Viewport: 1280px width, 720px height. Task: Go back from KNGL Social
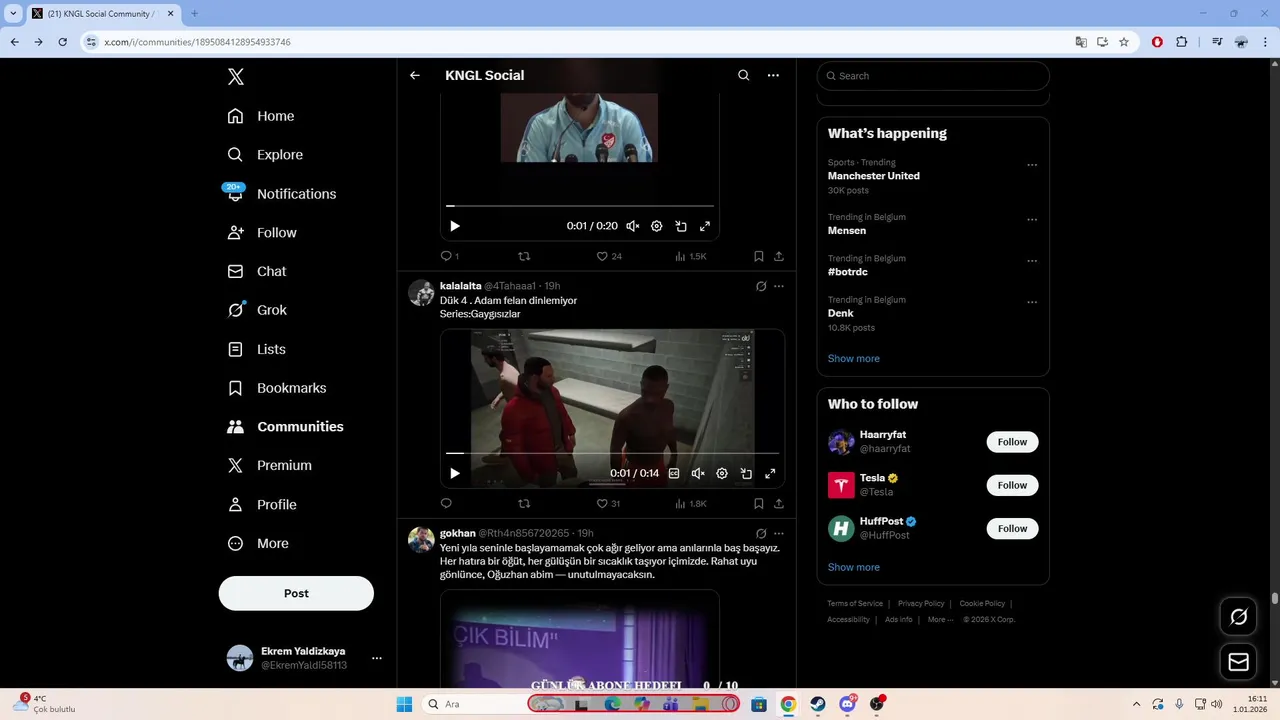point(415,75)
